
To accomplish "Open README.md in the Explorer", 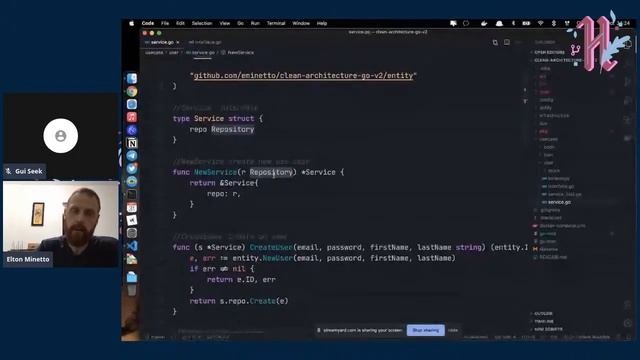I will [553, 257].
